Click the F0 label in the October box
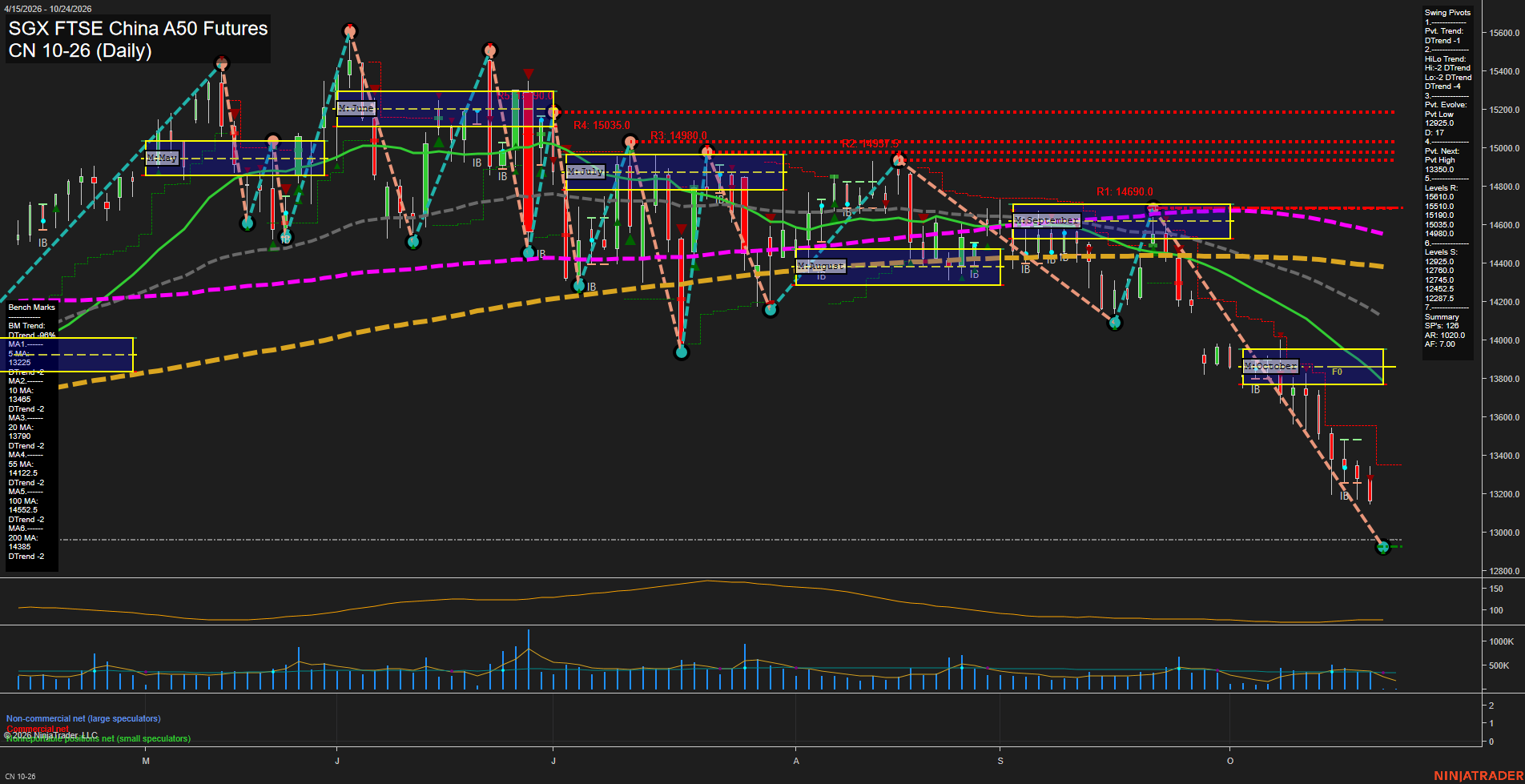 [1337, 372]
